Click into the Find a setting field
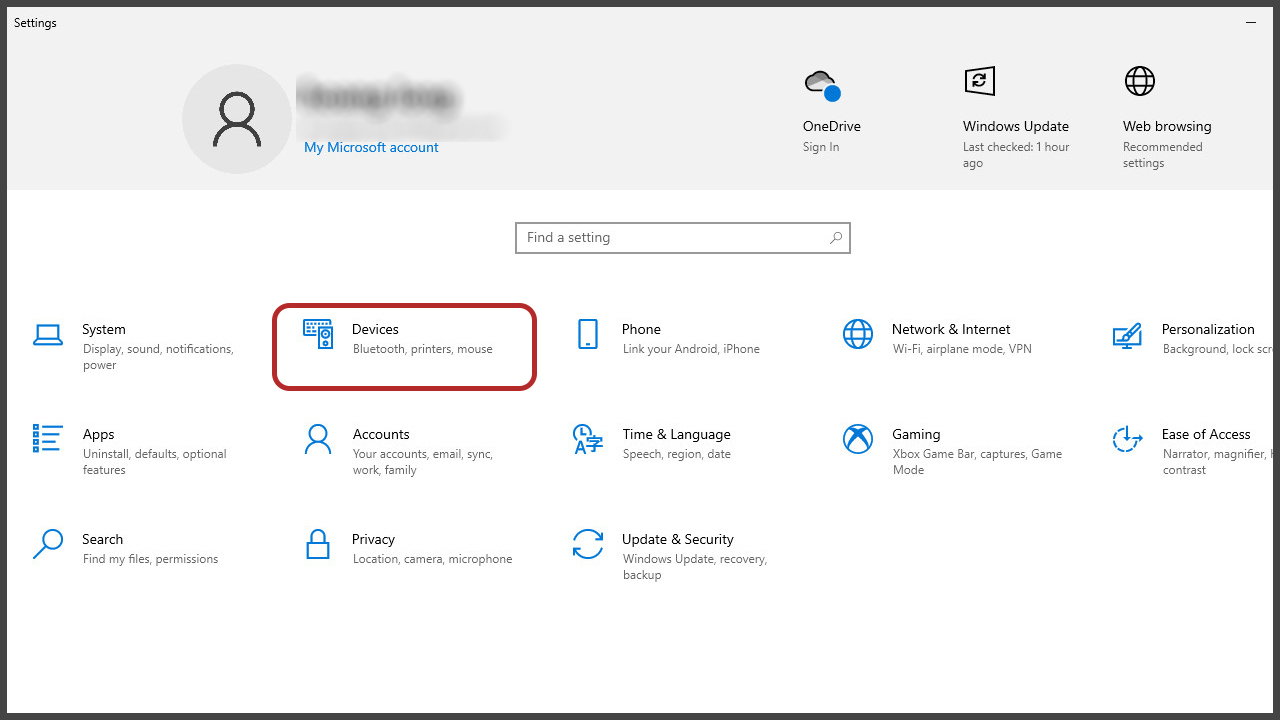Screen dimensions: 1280x720 683,238
